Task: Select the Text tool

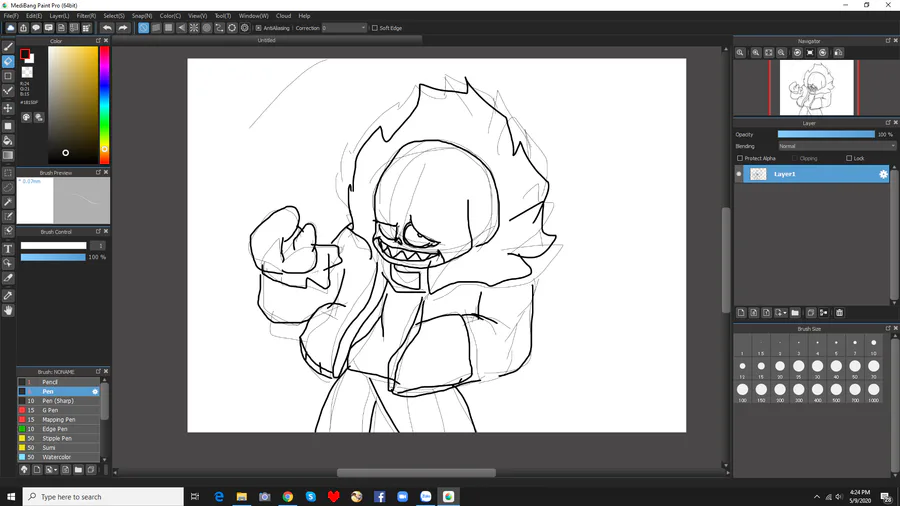Action: pos(8,249)
